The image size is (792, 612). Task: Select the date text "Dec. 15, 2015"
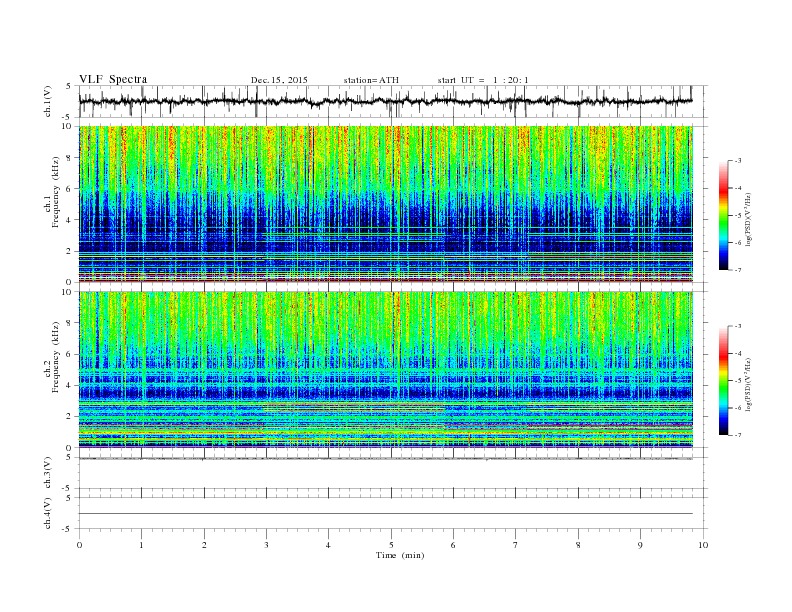pyautogui.click(x=279, y=80)
